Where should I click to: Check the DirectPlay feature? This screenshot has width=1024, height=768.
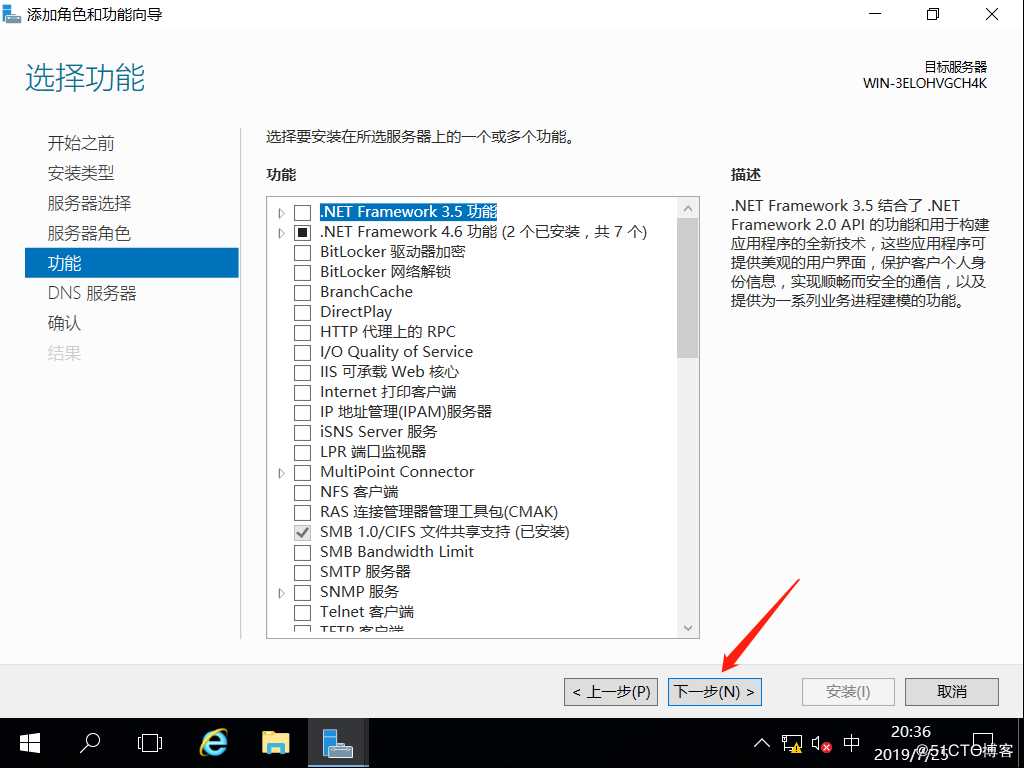302,313
